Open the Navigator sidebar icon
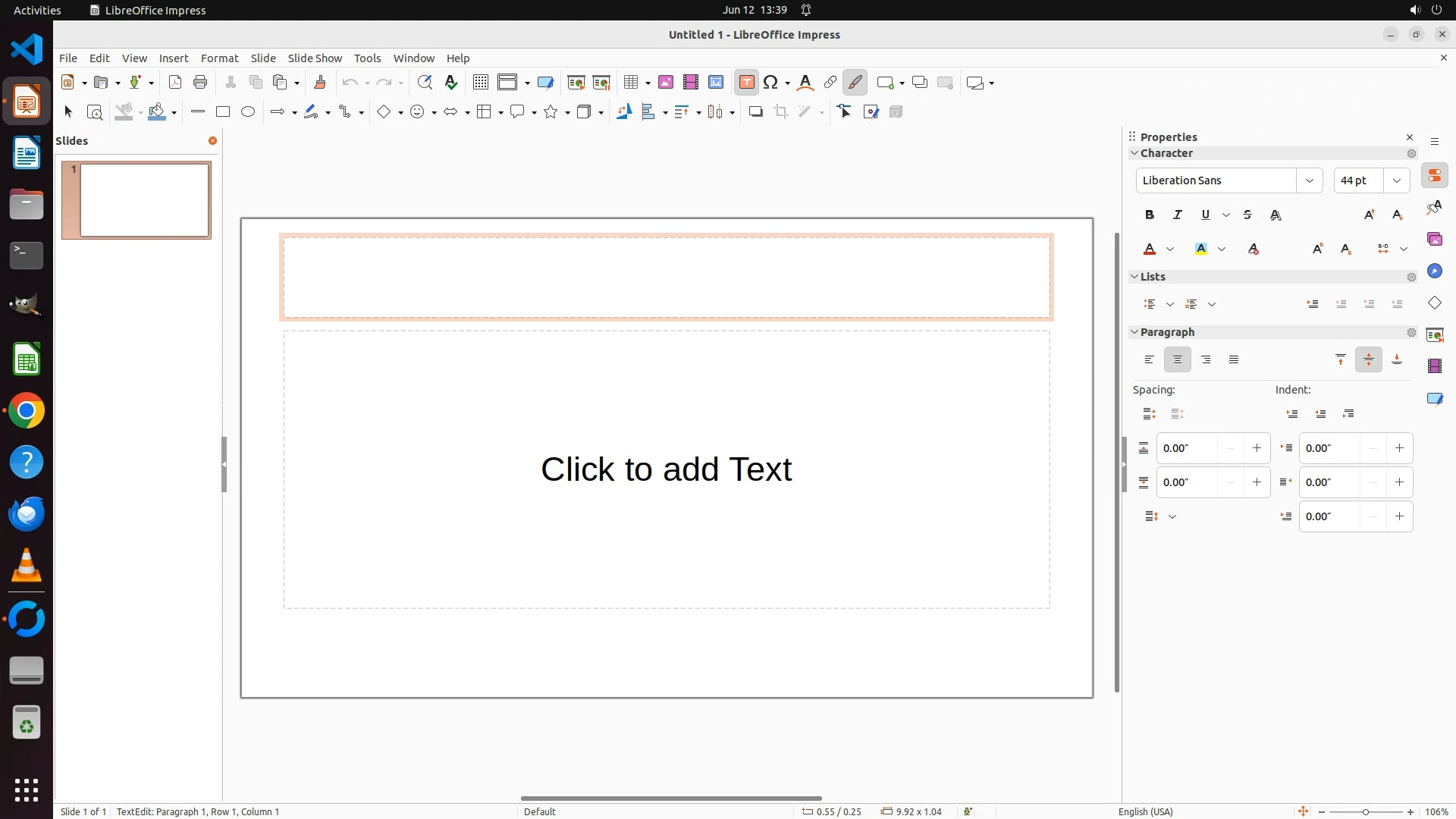The height and width of the screenshot is (819, 1456). 1434,271
